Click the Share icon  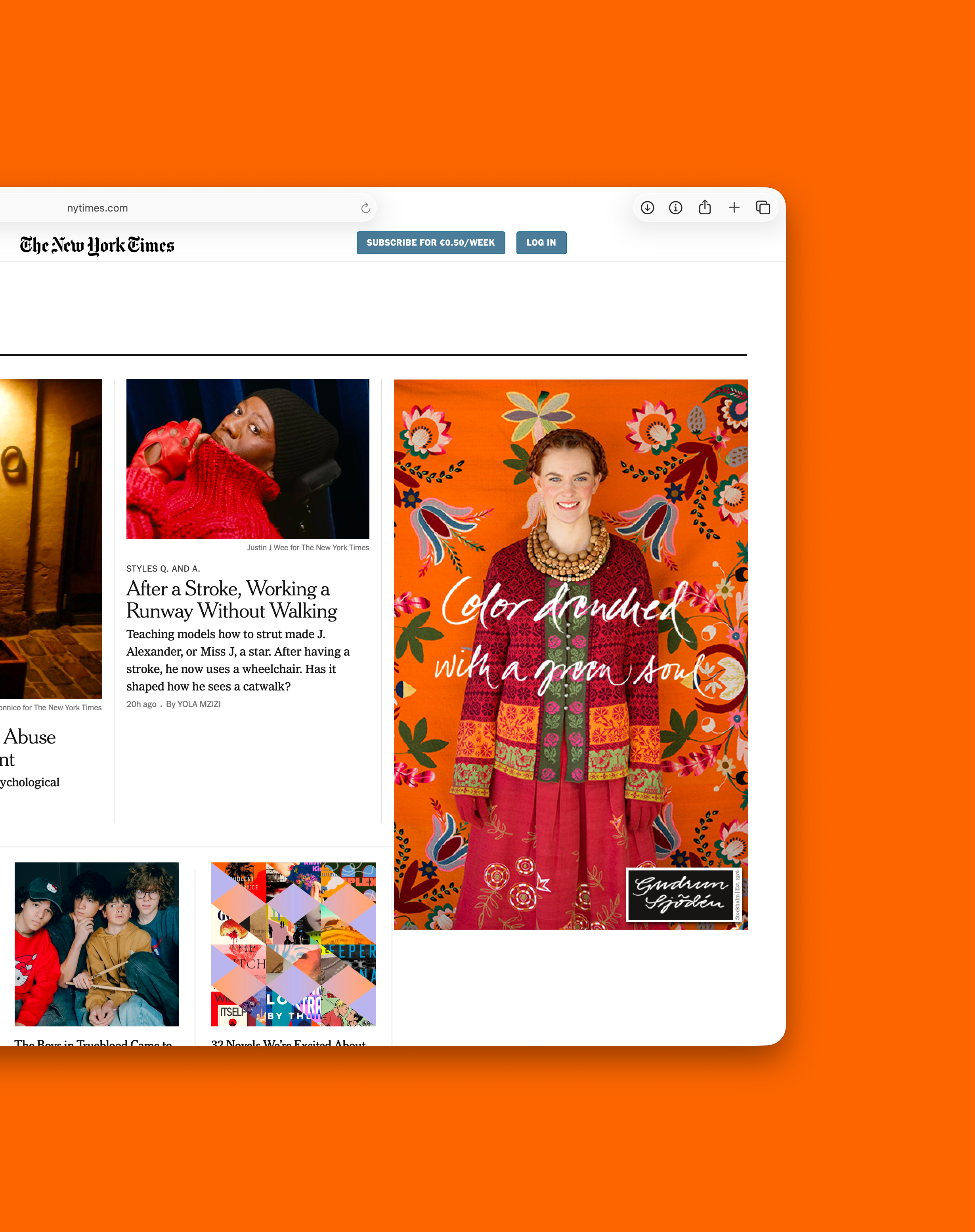[x=705, y=208]
